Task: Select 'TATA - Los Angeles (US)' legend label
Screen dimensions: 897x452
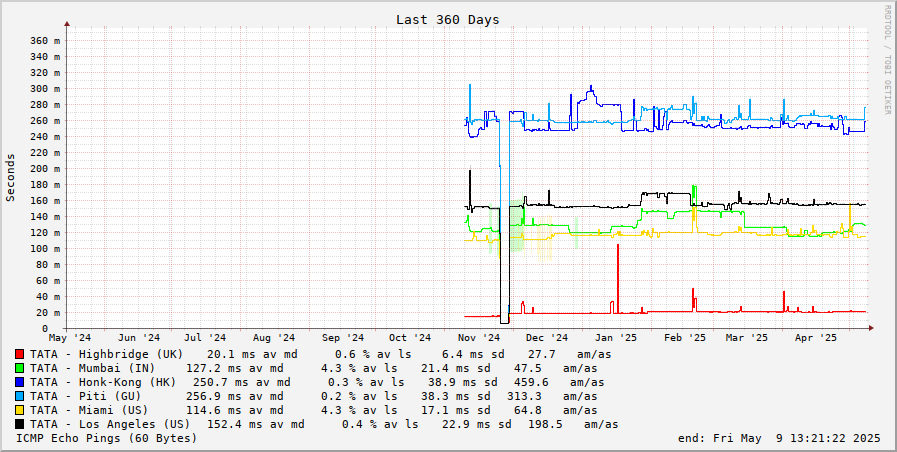Action: coord(110,424)
